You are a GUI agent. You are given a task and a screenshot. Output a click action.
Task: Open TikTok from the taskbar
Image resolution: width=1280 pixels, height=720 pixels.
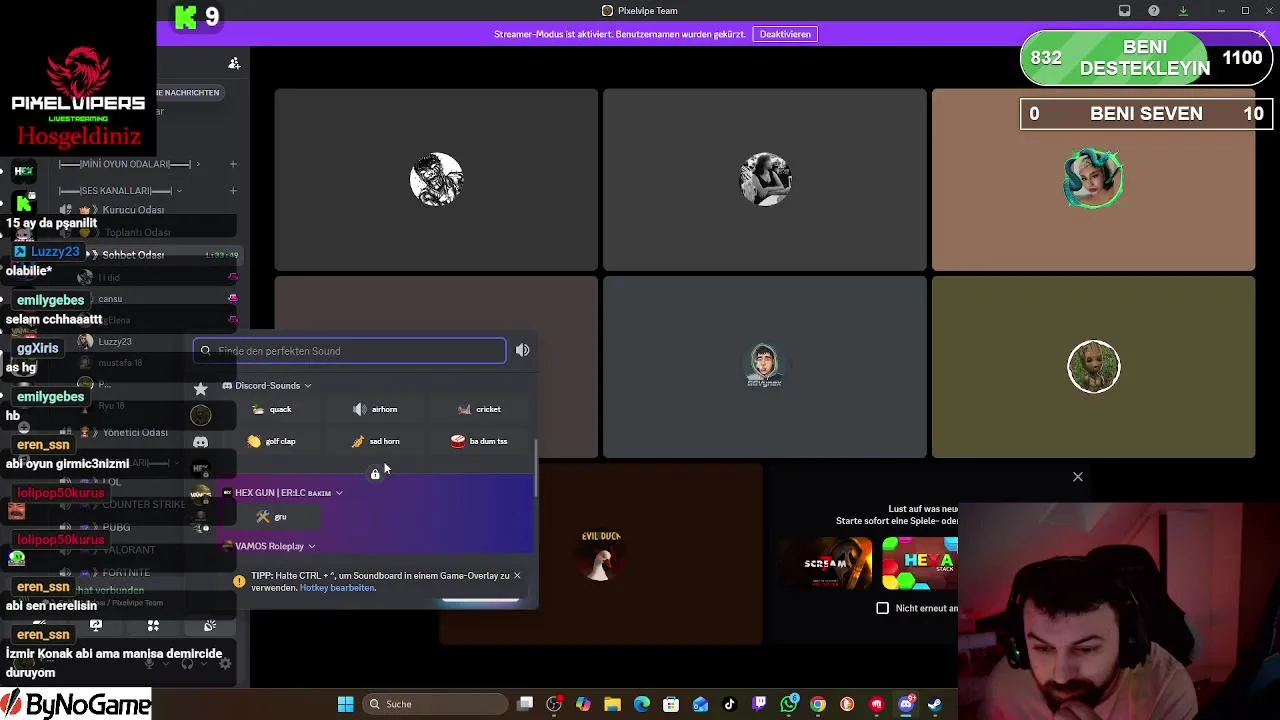pyautogui.click(x=730, y=704)
